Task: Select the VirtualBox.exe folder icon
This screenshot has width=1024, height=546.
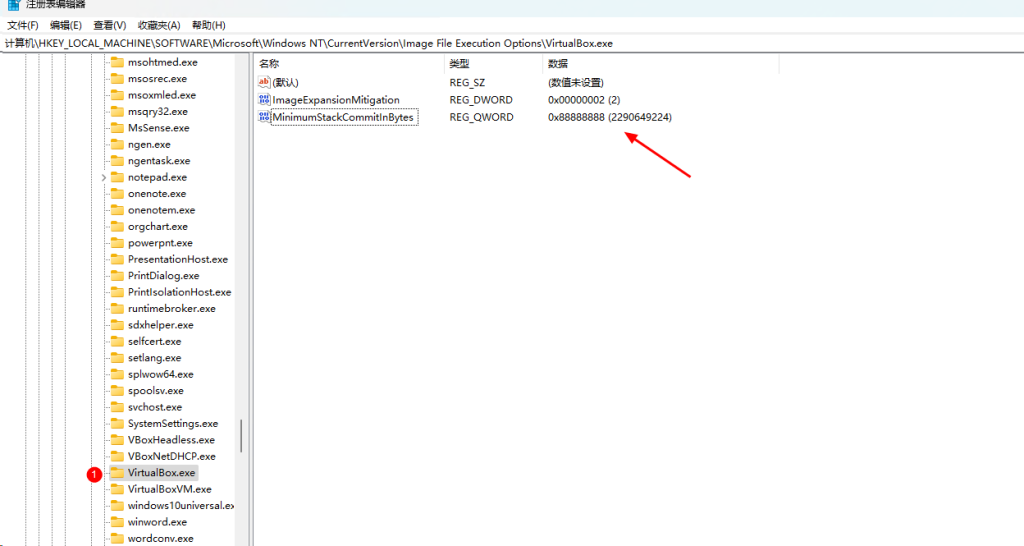Action: 117,473
